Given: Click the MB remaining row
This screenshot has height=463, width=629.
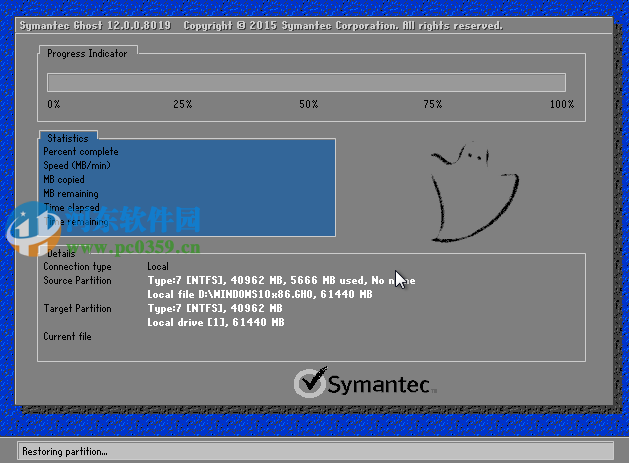Looking at the screenshot, I should pos(71,193).
